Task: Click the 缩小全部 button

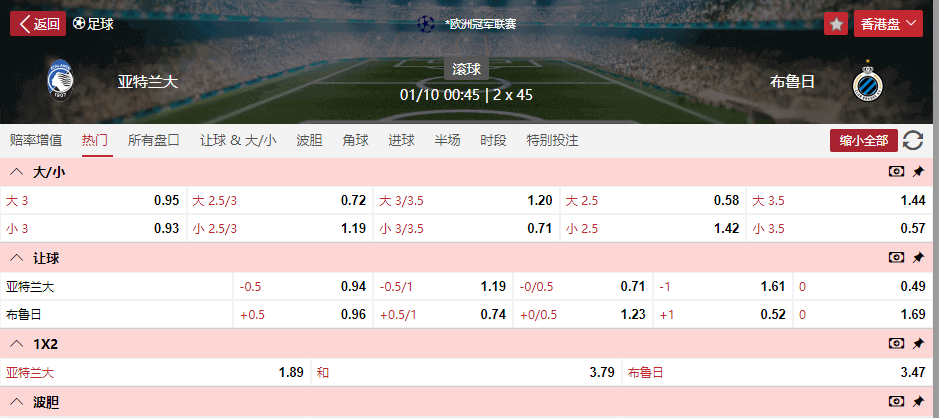Action: pyautogui.click(x=863, y=141)
